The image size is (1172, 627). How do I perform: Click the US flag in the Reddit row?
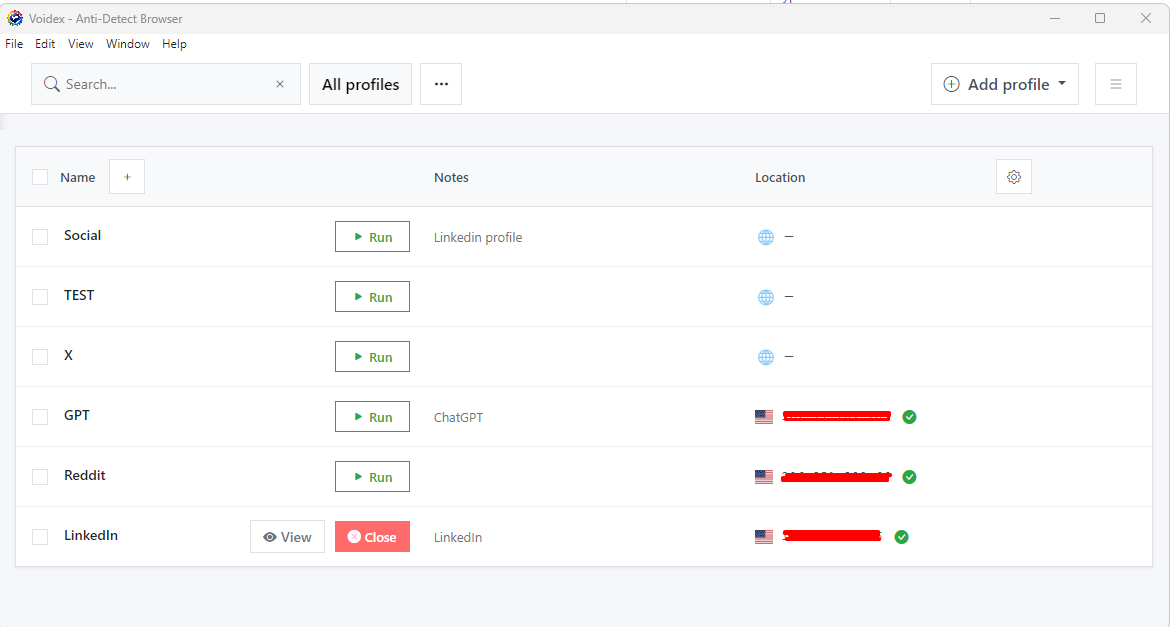click(x=764, y=477)
